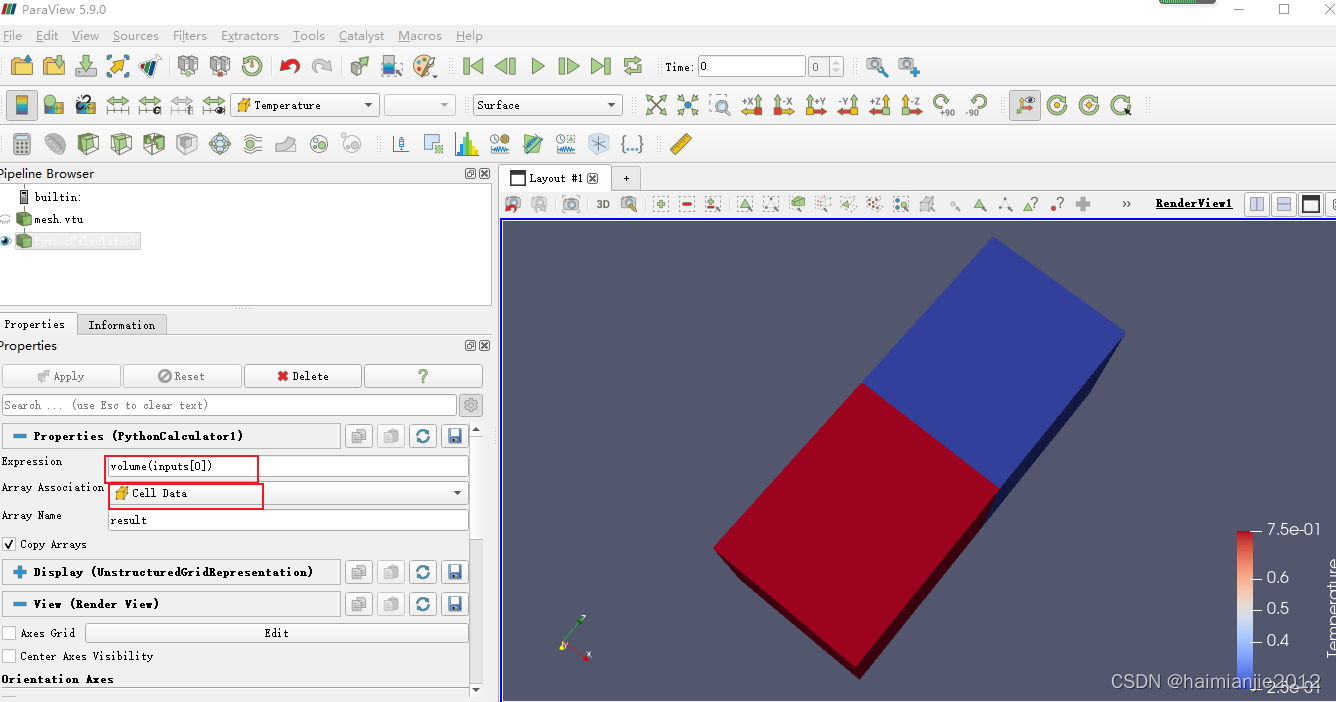Switch to the Information tab
Viewport: 1336px width, 702px height.
pos(122,325)
